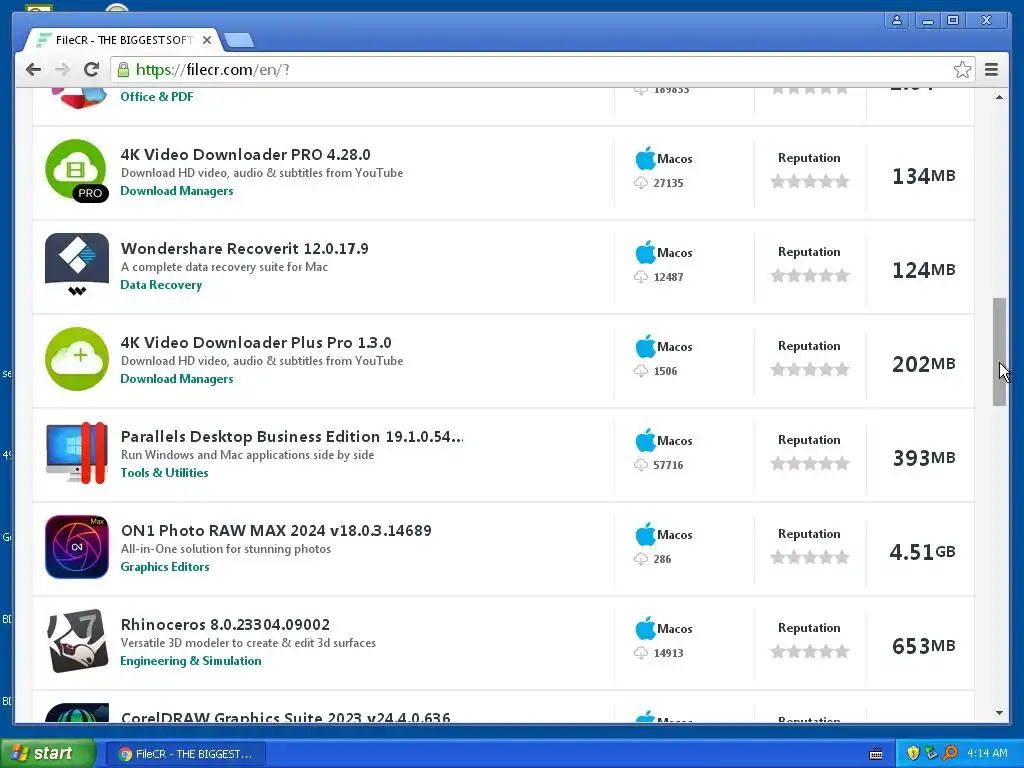Go back with the browser back arrow

(x=33, y=70)
